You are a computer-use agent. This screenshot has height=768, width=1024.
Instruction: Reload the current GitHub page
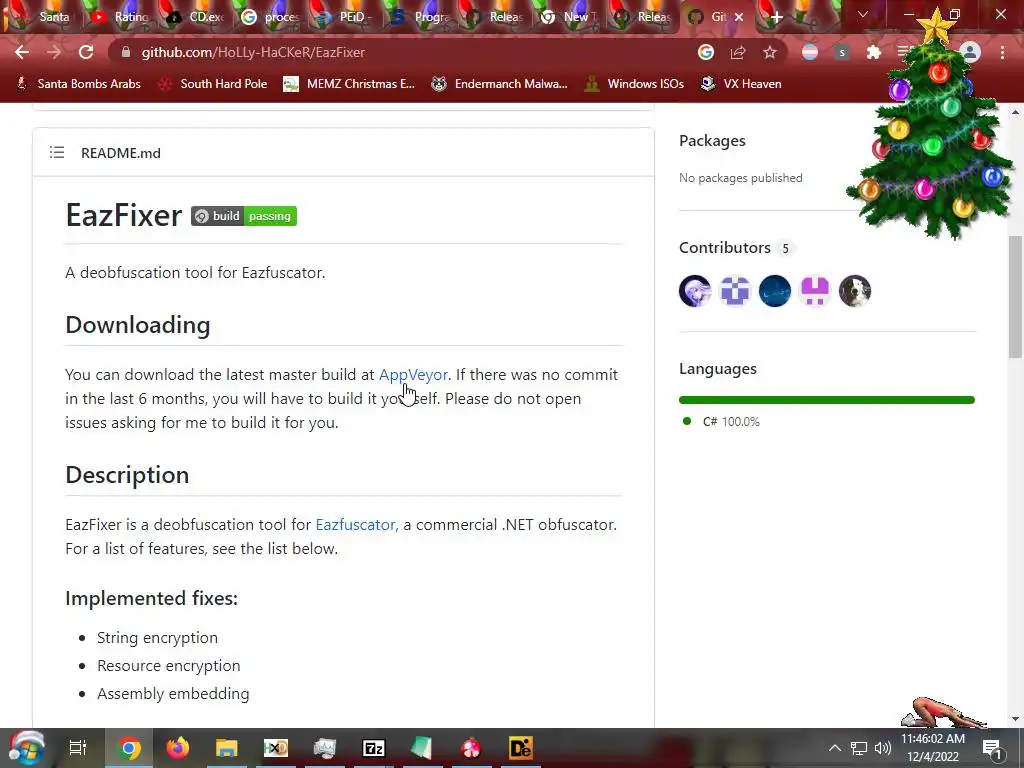(x=86, y=52)
